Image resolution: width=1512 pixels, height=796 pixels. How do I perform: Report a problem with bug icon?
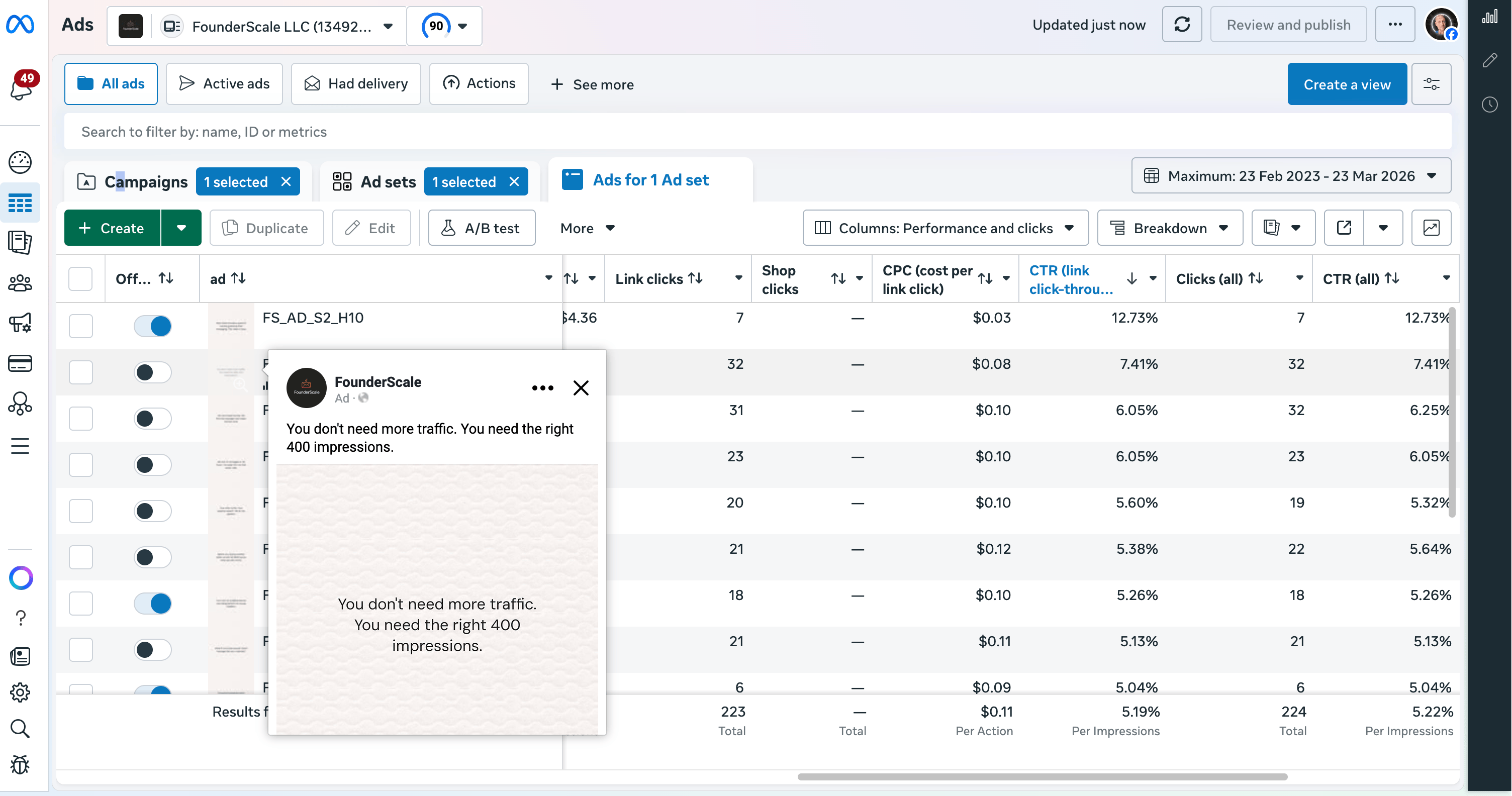[x=20, y=765]
